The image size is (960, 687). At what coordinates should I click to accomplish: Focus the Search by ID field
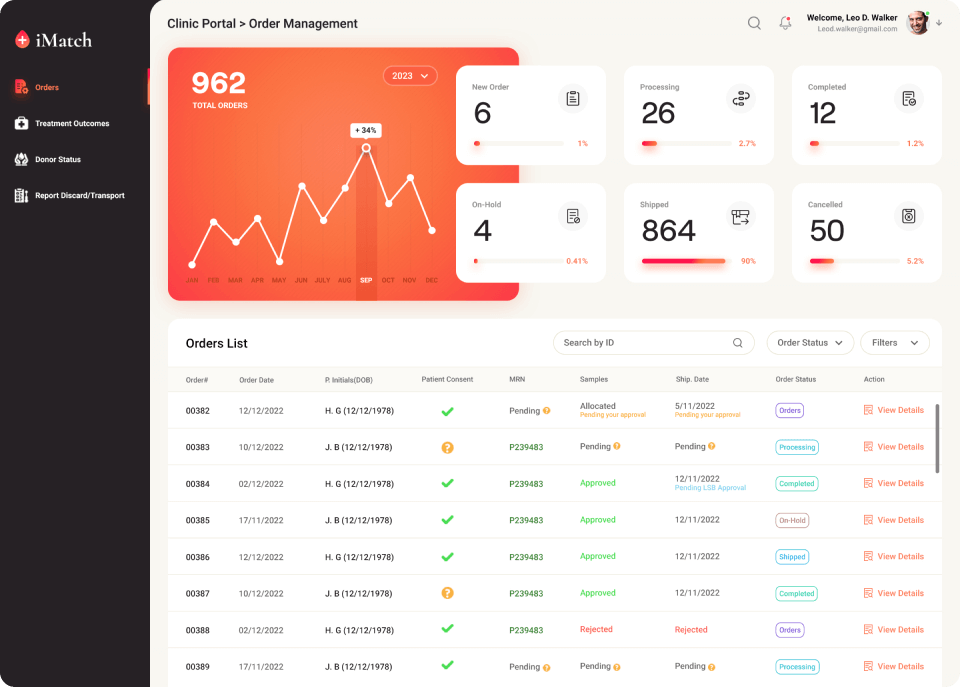tap(653, 343)
